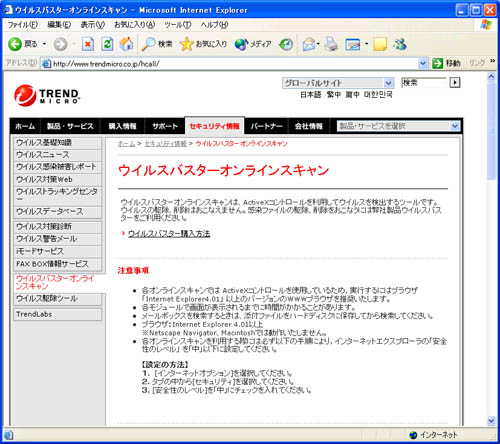The image size is (500, 444).
Task: Select the 購入情報 navigation tab
Action: coord(122,126)
